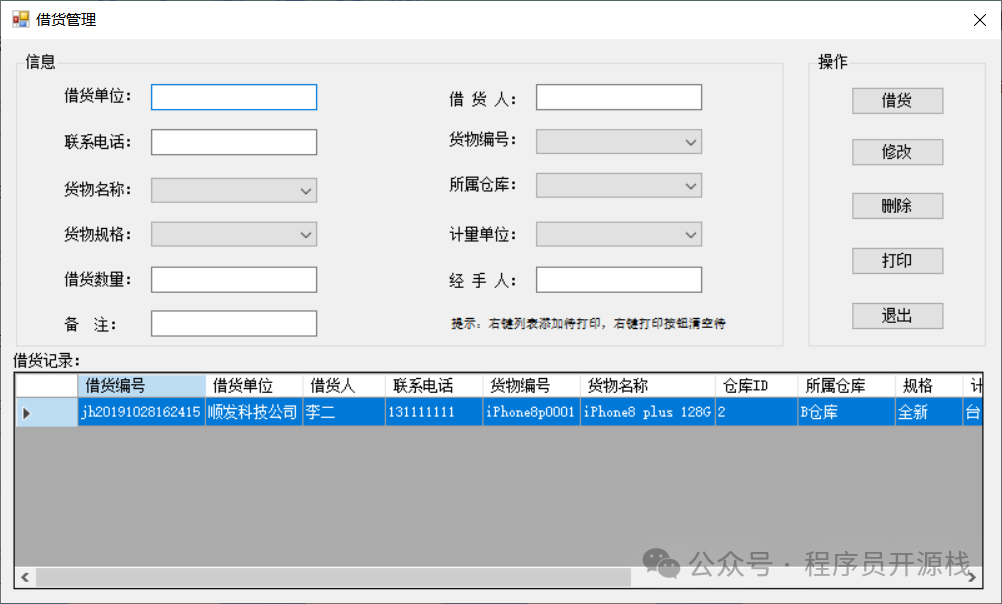Select the row indicator arrow of the first record

click(28, 412)
